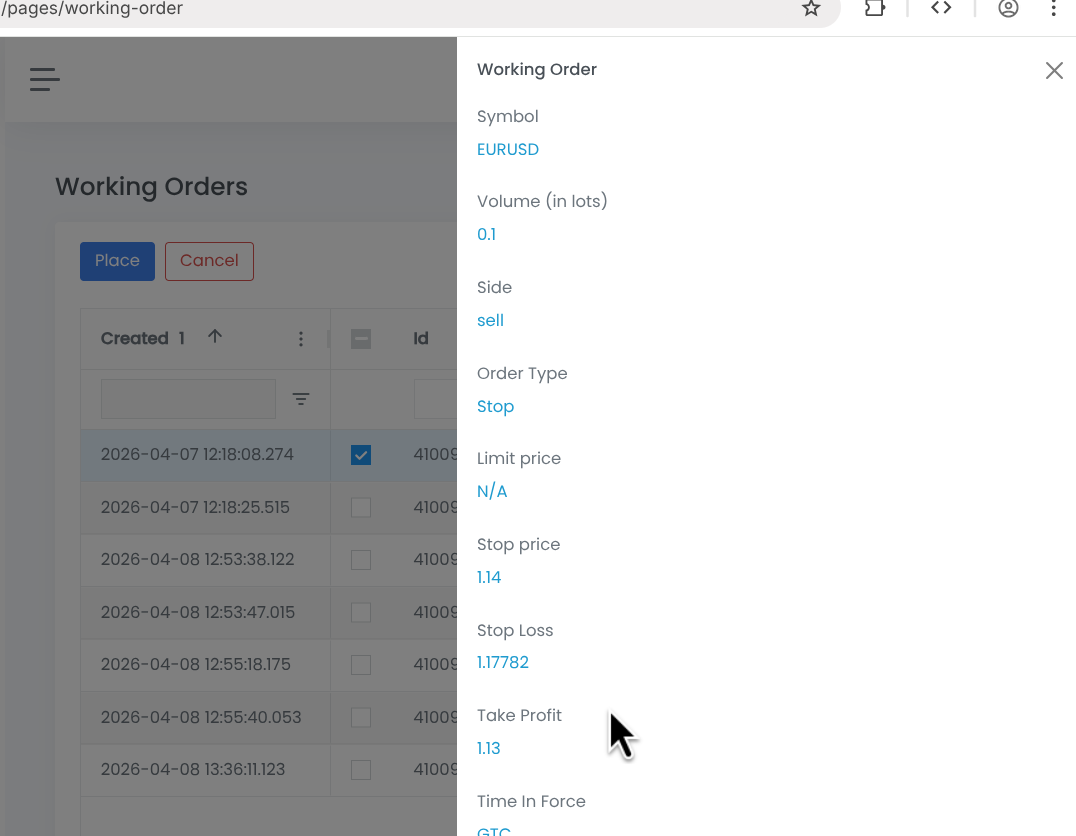Click the code brackets icon in browser toolbar
The height and width of the screenshot is (836, 1076).
point(941,9)
